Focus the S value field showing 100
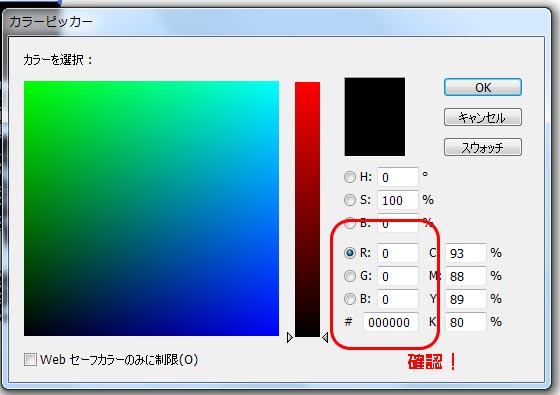This screenshot has height=395, width=560. (x=398, y=200)
